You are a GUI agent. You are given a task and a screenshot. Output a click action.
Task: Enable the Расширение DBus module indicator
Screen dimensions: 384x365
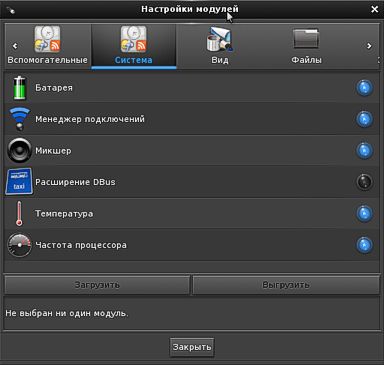coord(364,182)
